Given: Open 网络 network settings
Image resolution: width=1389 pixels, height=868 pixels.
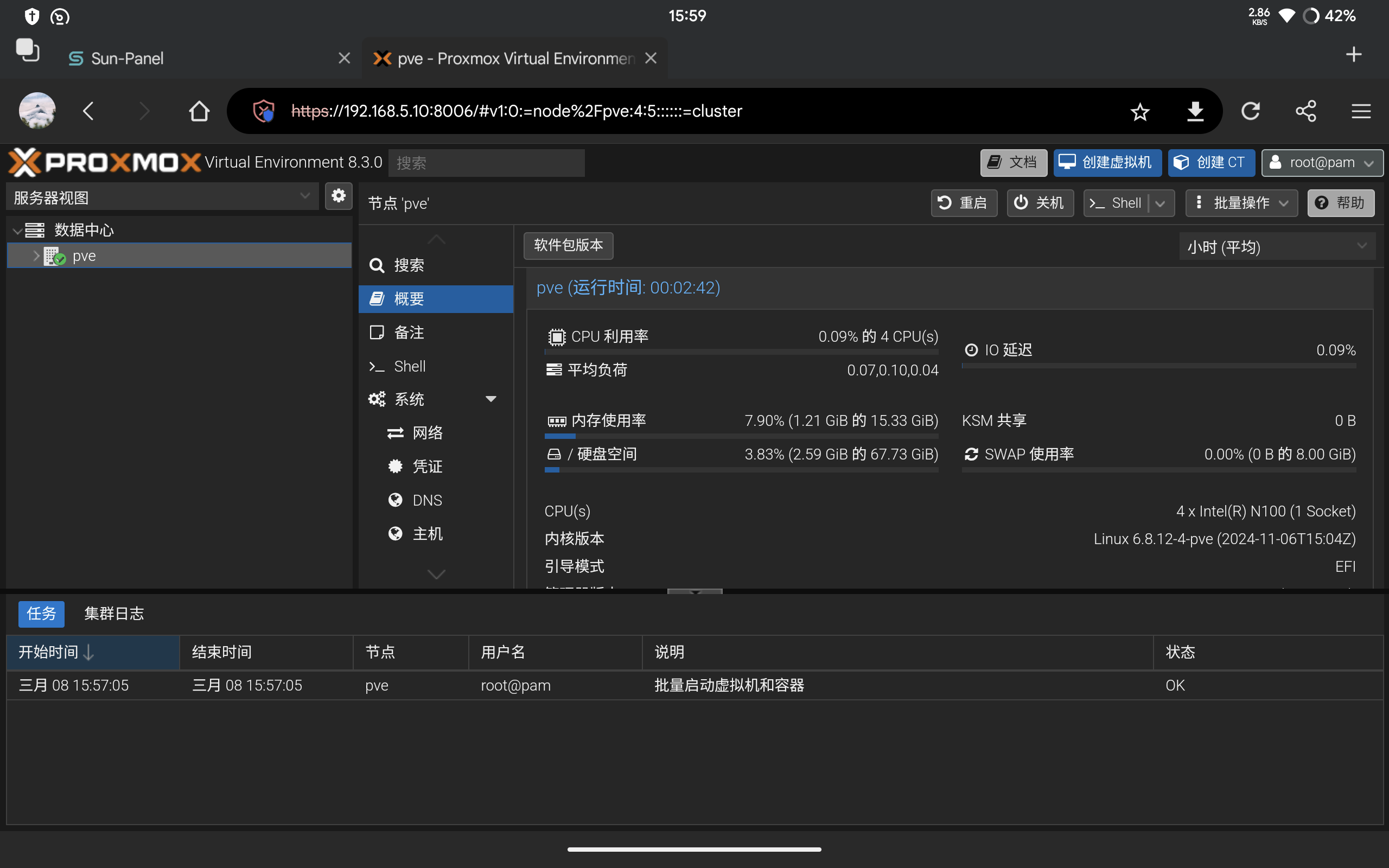Looking at the screenshot, I should [436, 433].
